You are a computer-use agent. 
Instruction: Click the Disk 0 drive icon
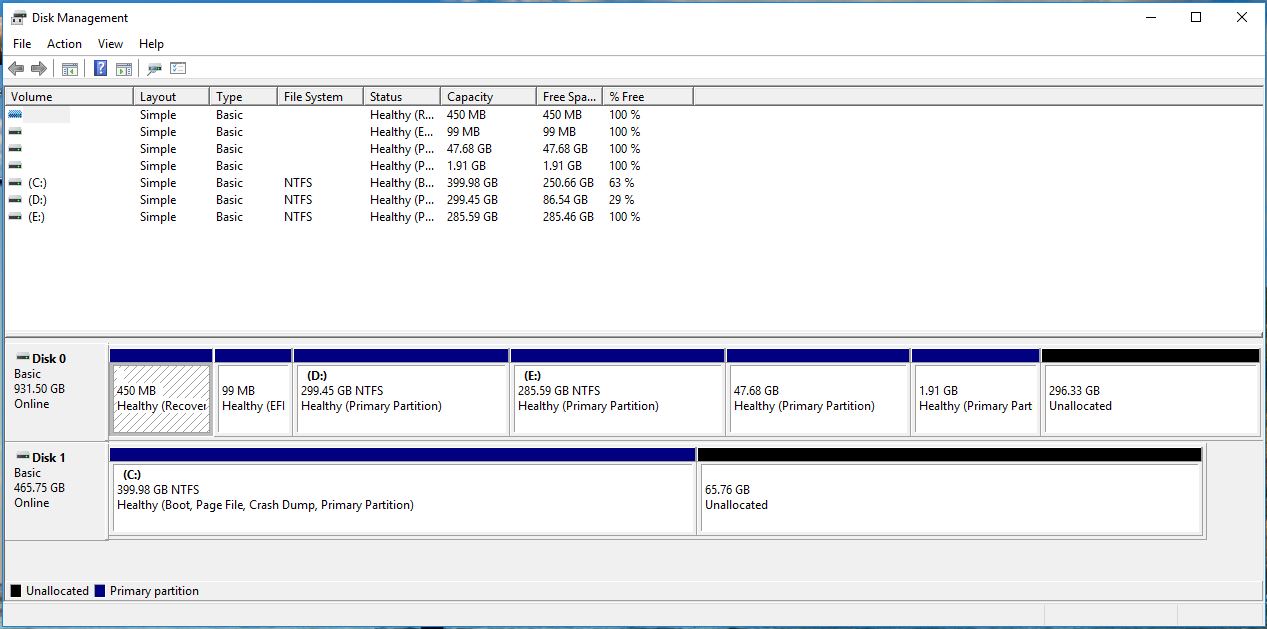coord(22,357)
